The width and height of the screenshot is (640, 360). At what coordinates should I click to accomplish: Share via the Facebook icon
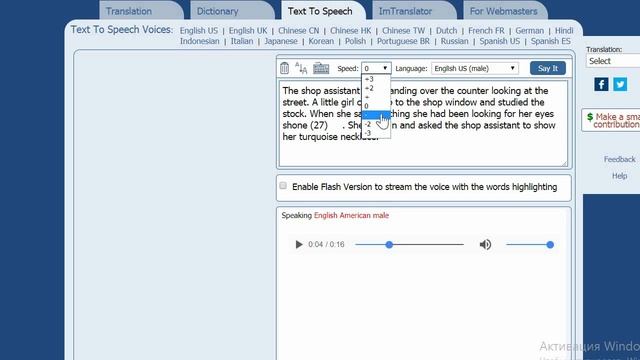pos(601,84)
